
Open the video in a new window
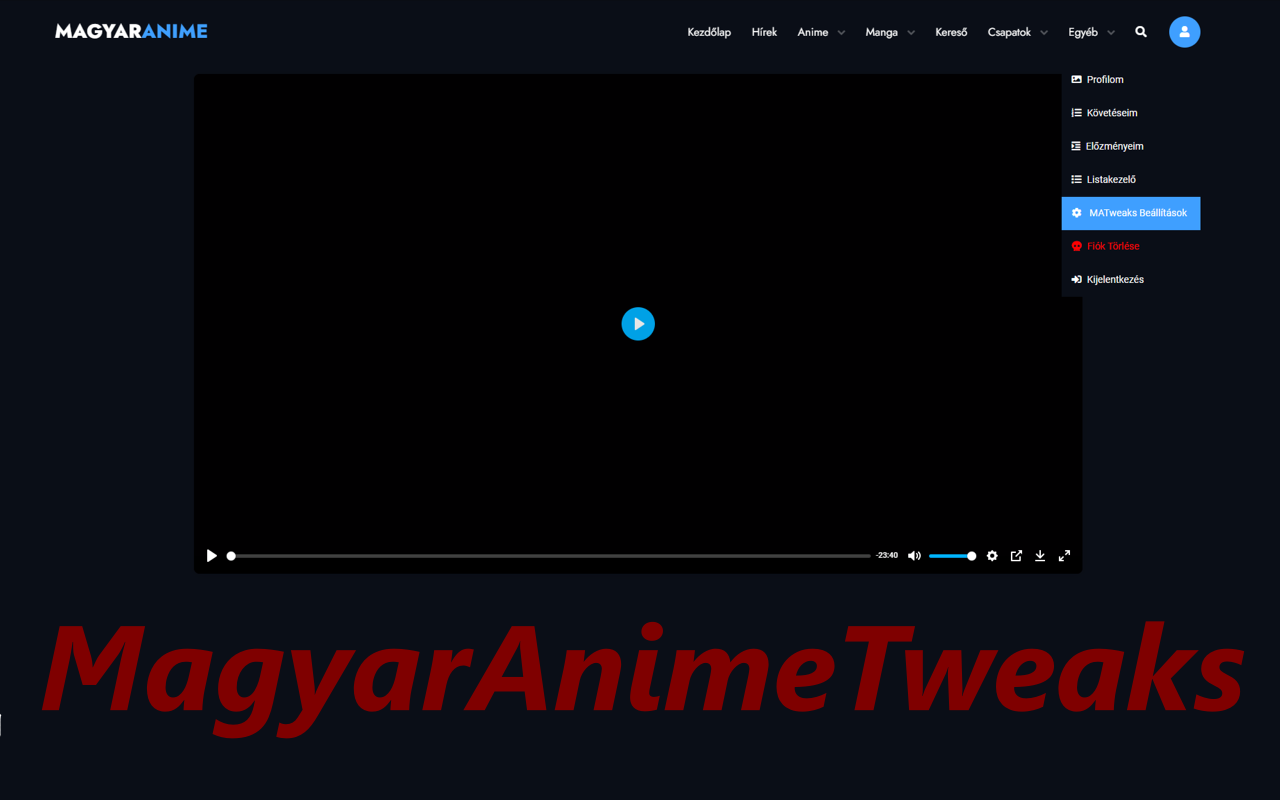1016,555
